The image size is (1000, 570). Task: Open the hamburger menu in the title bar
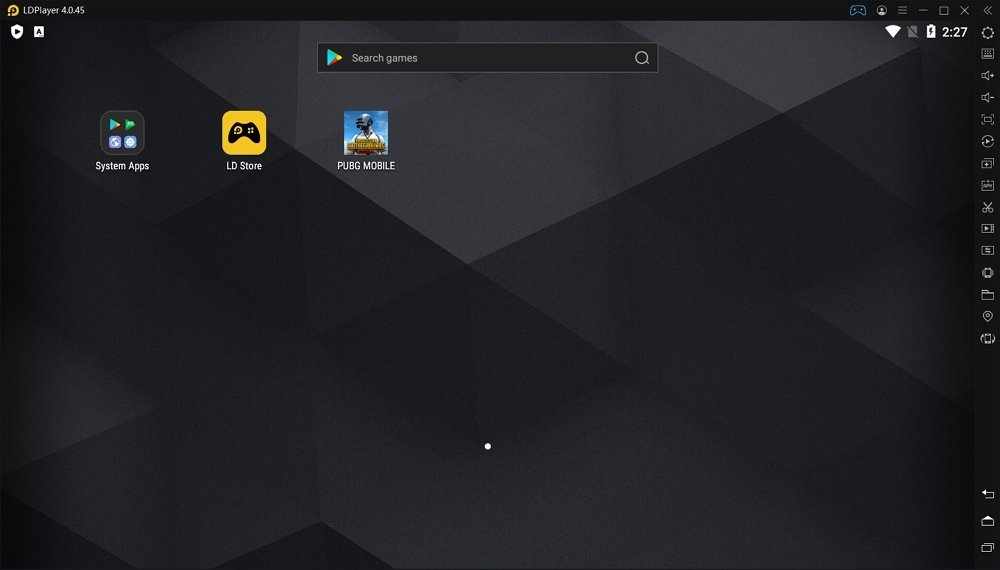coord(902,10)
